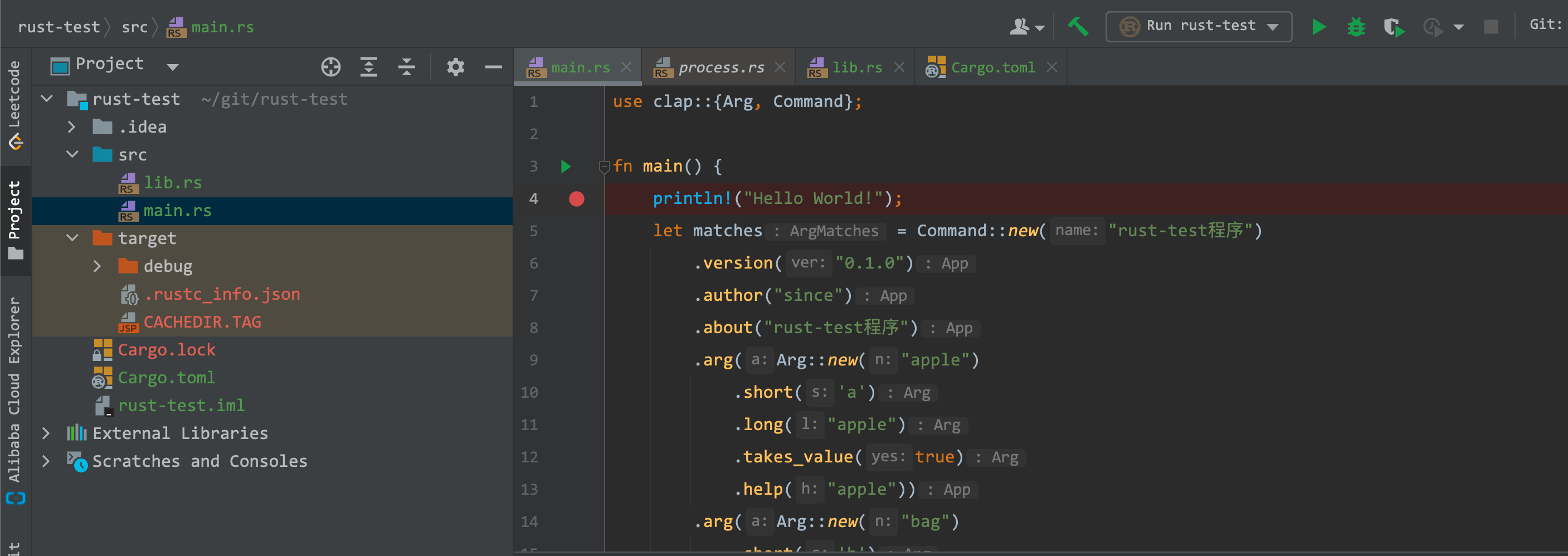Open profiler options dropdown arrow
The image size is (1568, 556).
pyautogui.click(x=1458, y=27)
